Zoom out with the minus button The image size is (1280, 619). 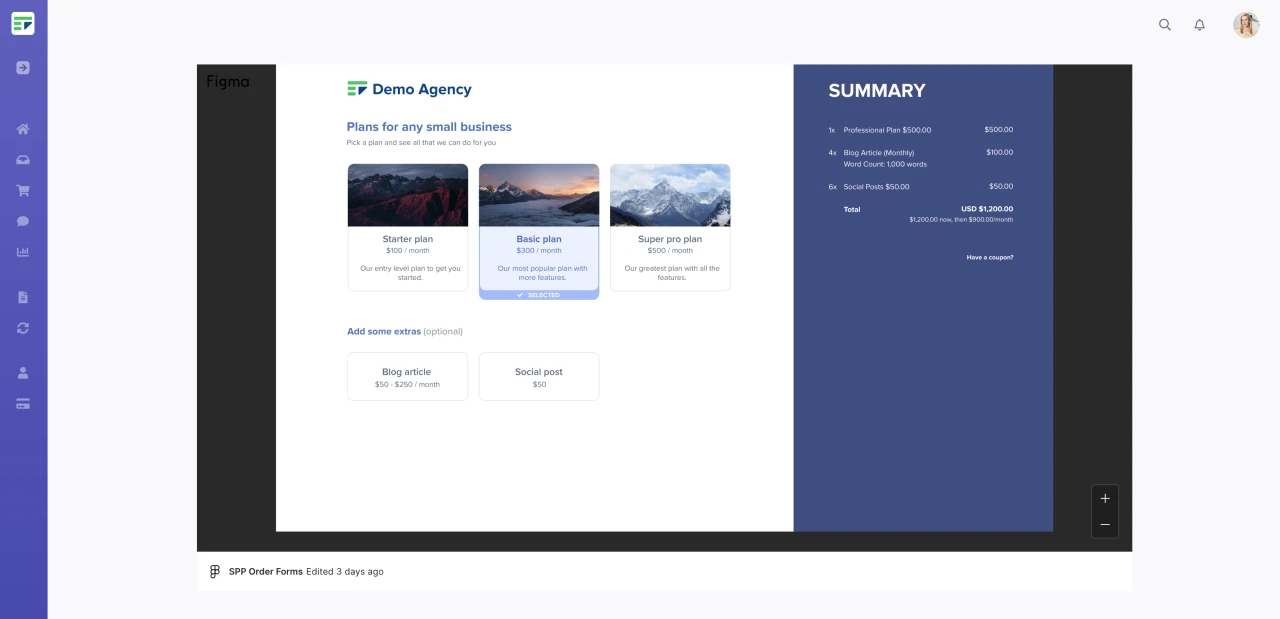click(1105, 524)
